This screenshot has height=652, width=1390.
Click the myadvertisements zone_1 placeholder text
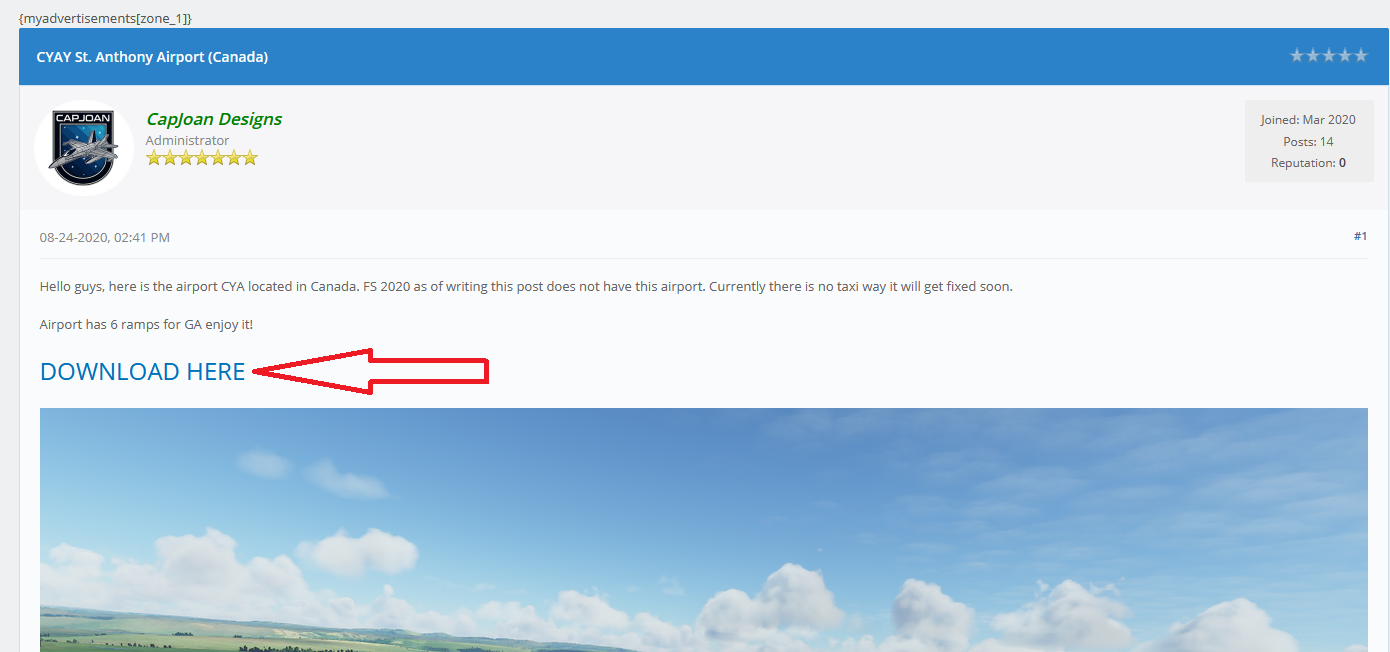tap(105, 18)
